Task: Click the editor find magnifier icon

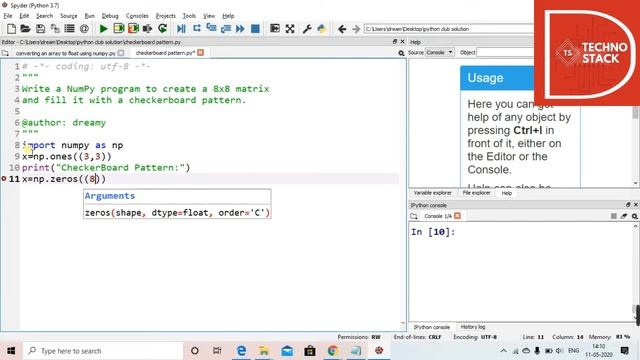Action: pyautogui.click(x=401, y=53)
